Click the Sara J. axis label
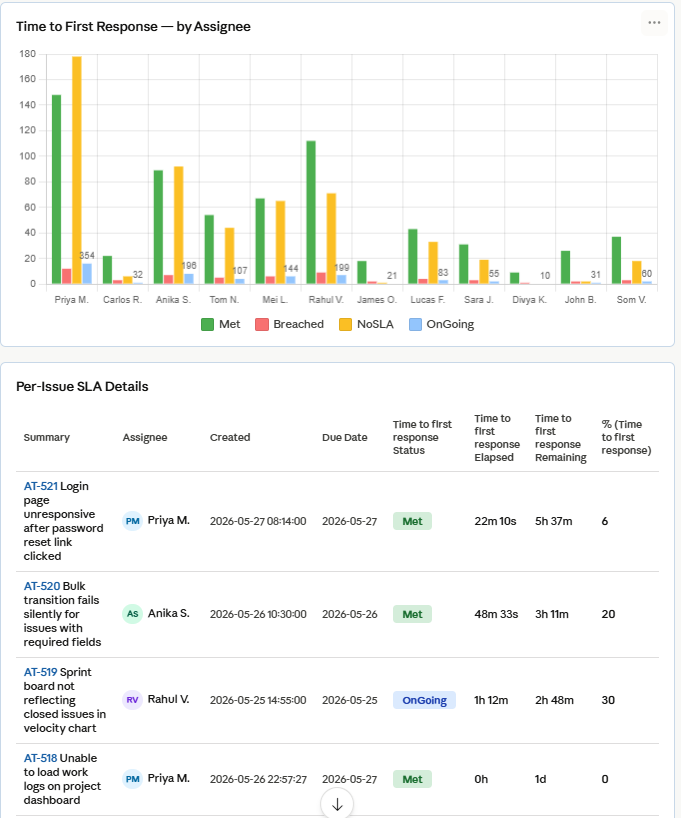The image size is (681, 818). [479, 300]
